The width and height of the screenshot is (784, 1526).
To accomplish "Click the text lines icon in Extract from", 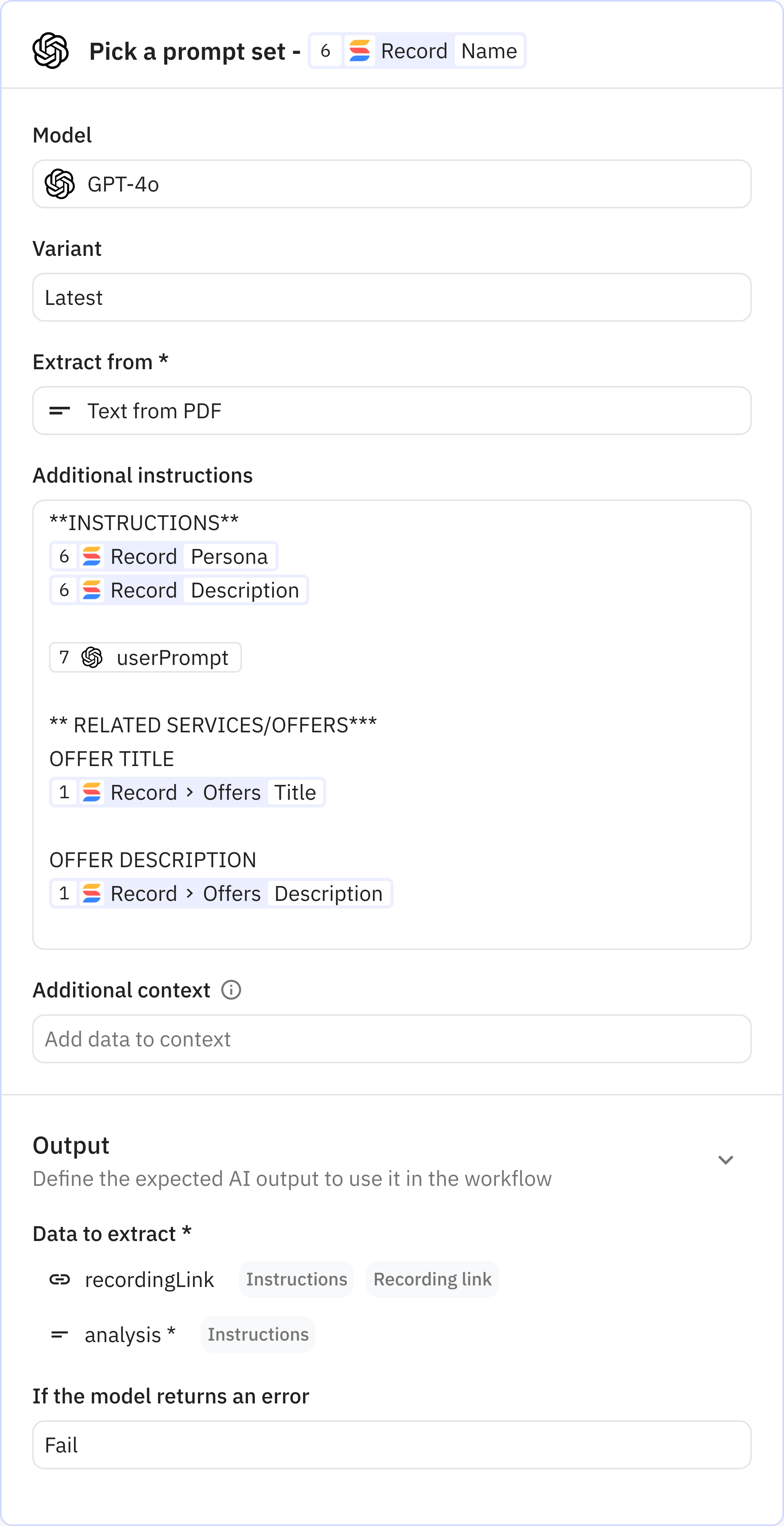I will point(59,411).
